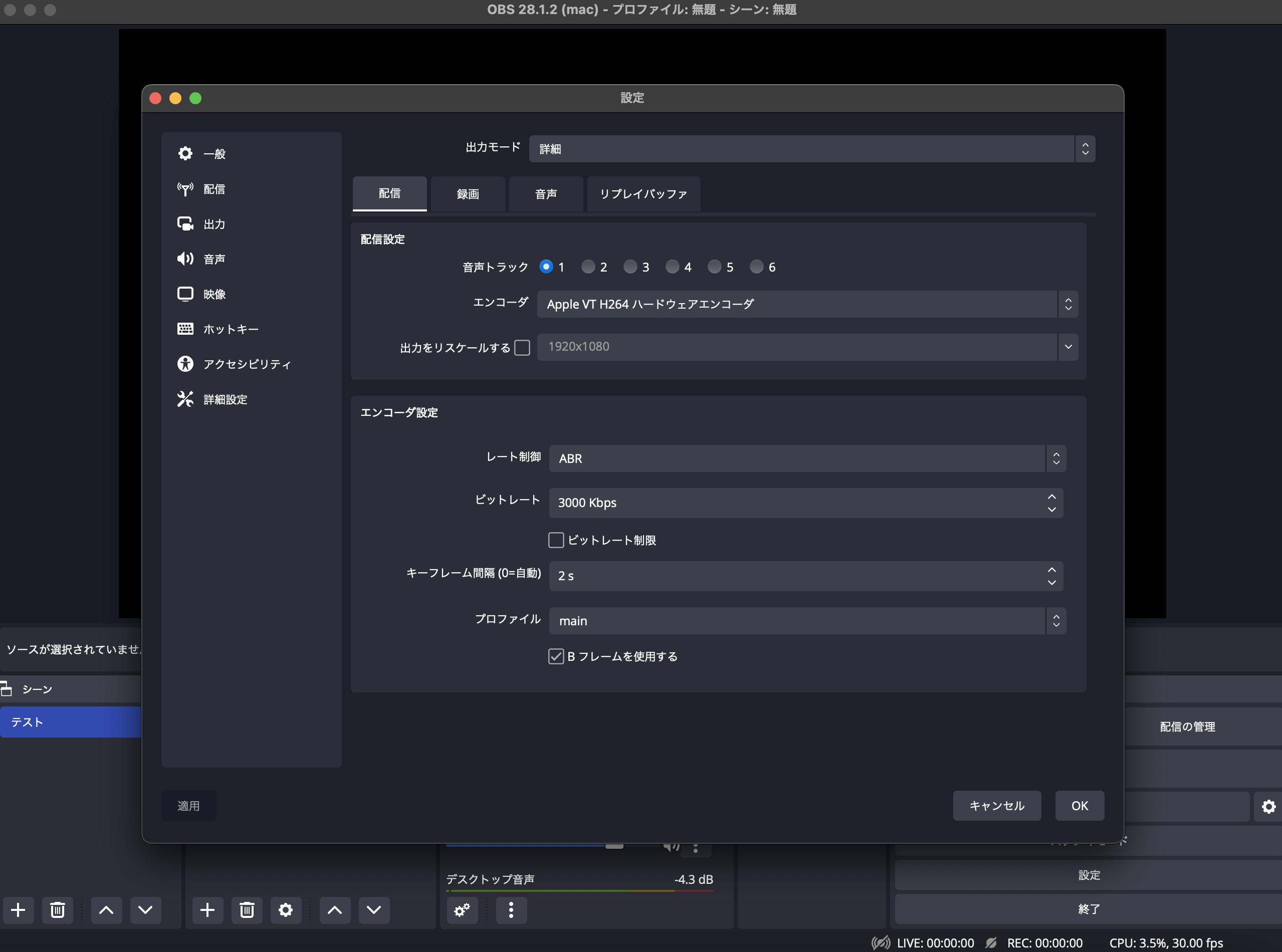Image resolution: width=1282 pixels, height=952 pixels.
Task: Open エンコーダ dropdown Apple VT H264
Action: 807,304
